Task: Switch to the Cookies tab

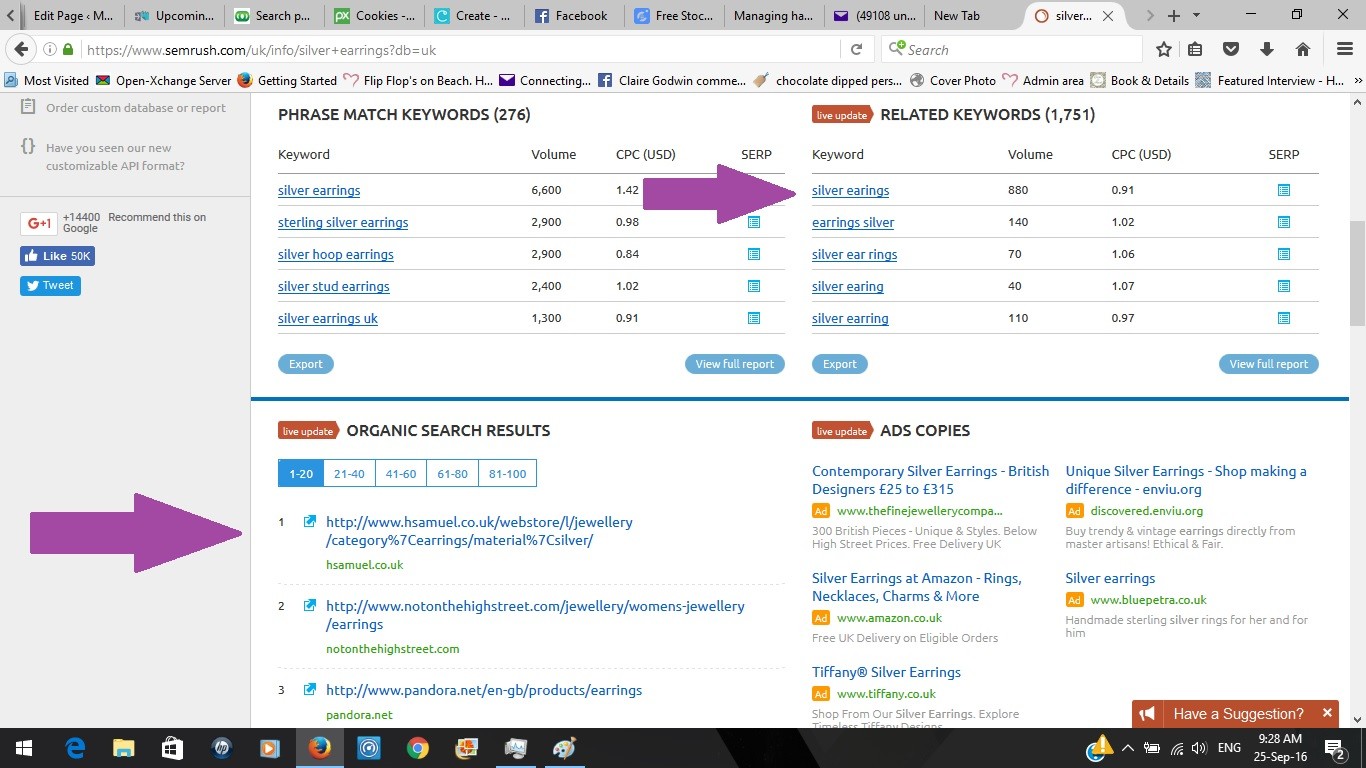Action: pyautogui.click(x=374, y=15)
